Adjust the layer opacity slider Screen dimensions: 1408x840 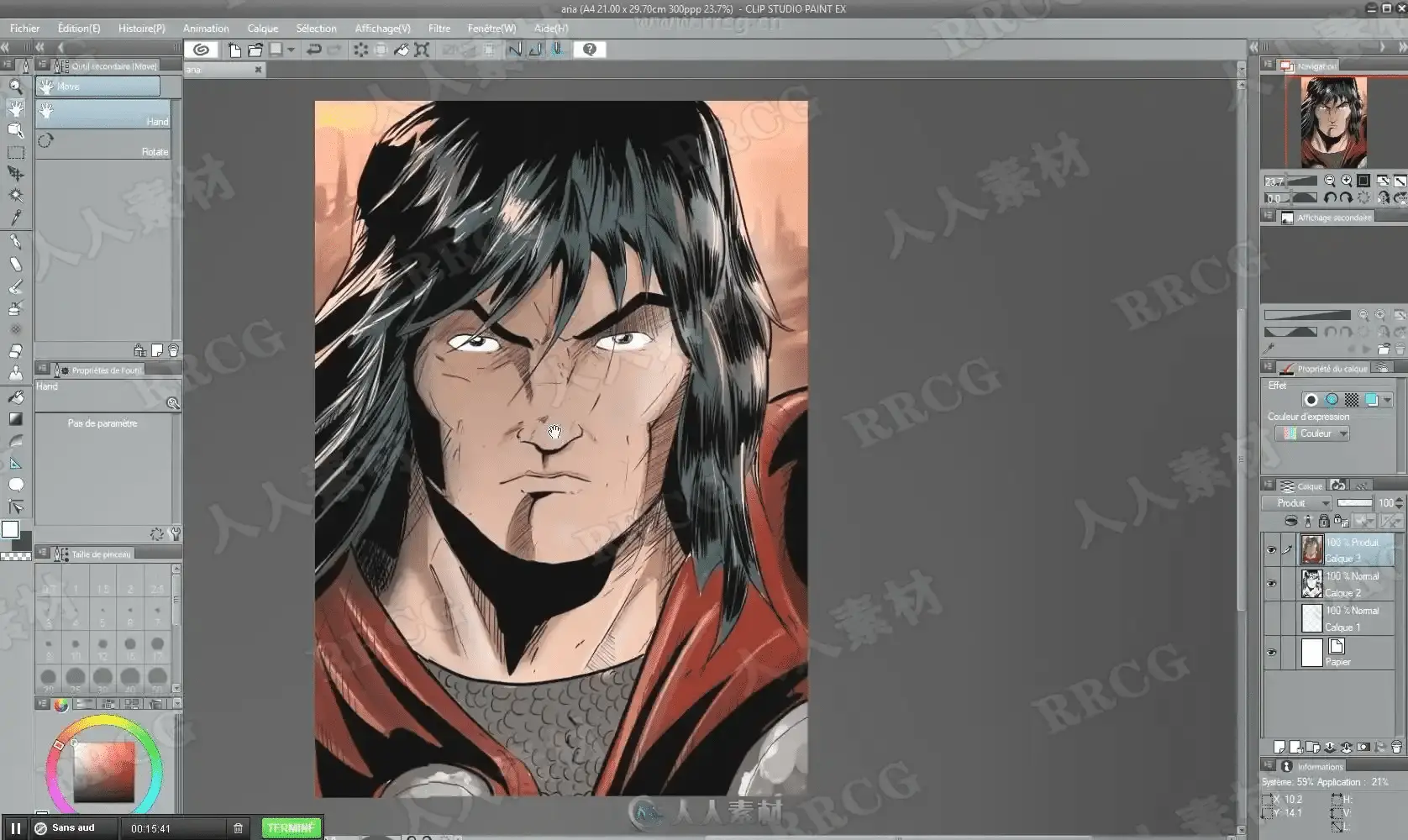[1354, 503]
